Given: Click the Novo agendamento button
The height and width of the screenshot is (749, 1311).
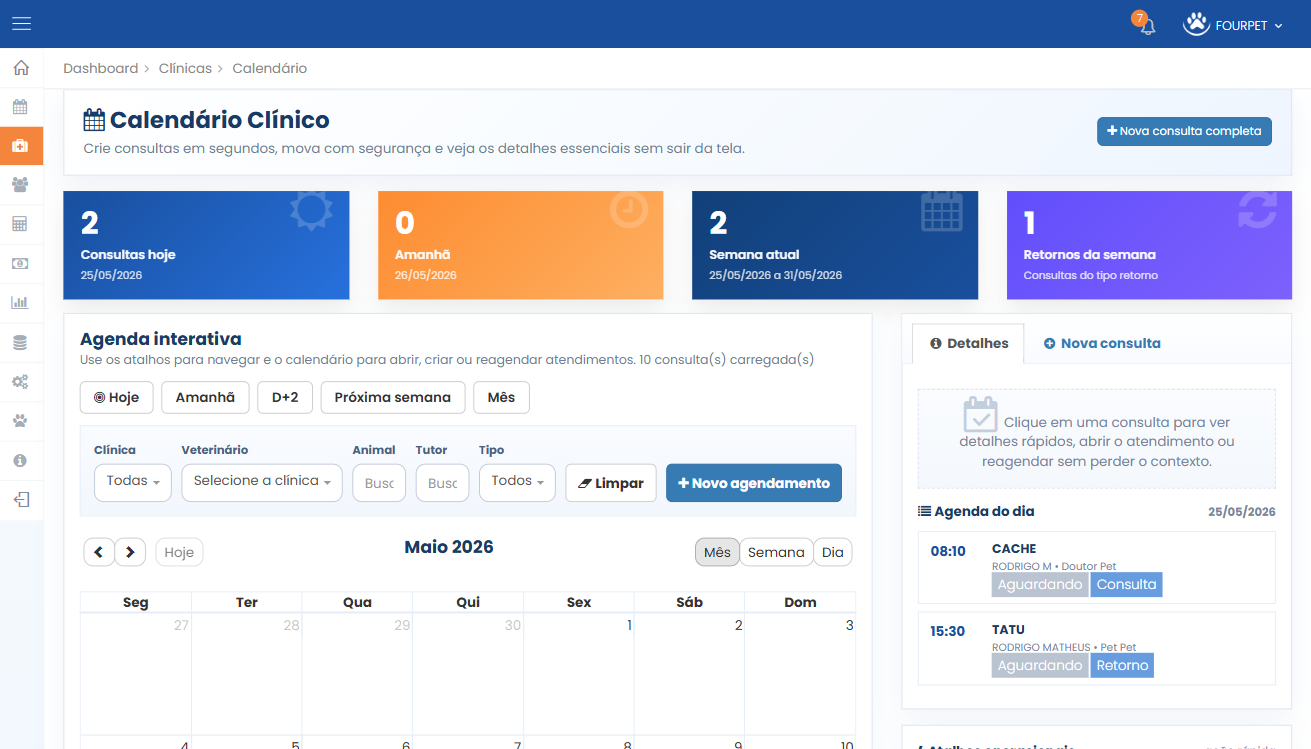Looking at the screenshot, I should [754, 483].
